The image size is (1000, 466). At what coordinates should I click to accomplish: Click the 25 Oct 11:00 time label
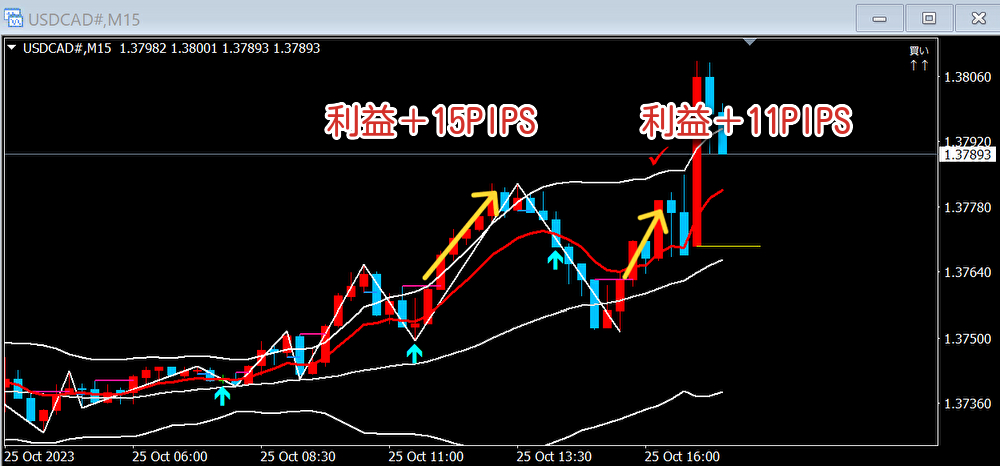(x=426, y=456)
